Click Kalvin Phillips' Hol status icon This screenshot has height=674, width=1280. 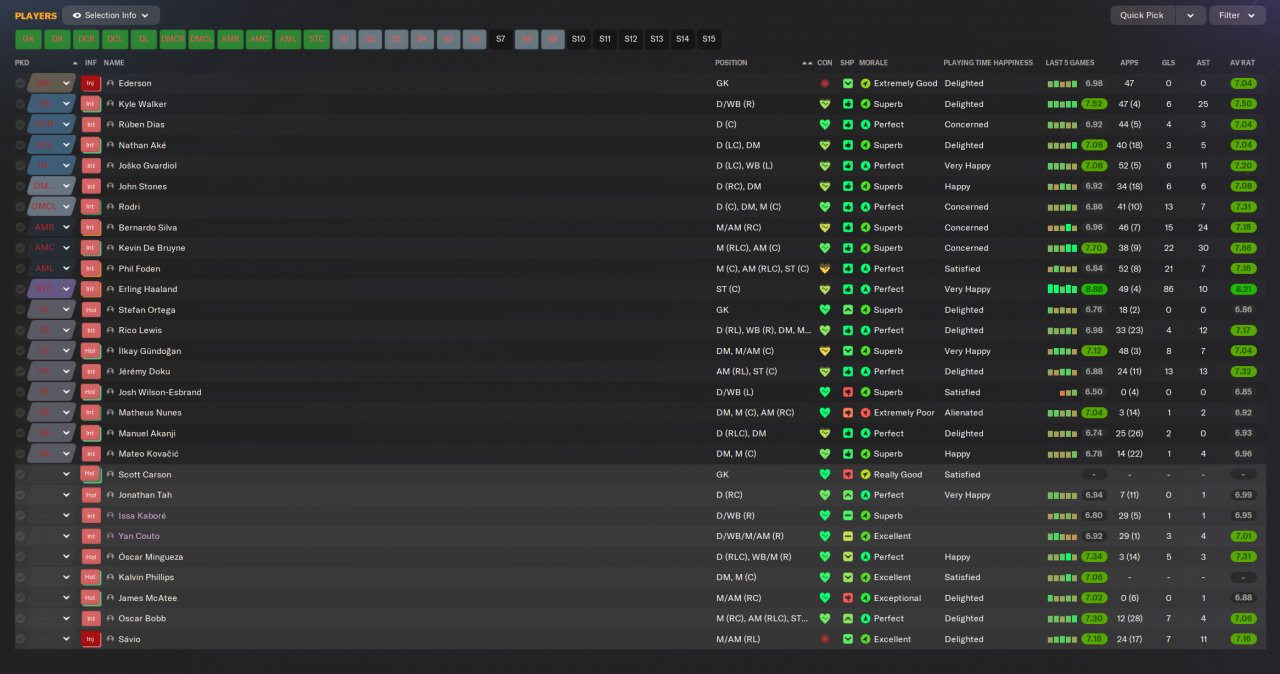pos(91,577)
